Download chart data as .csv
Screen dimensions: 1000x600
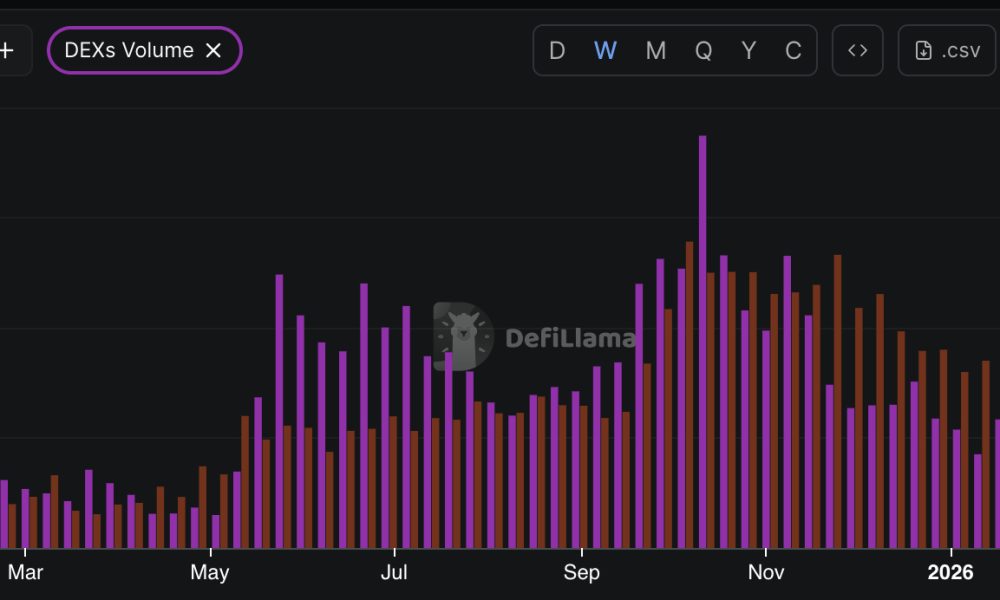(947, 50)
